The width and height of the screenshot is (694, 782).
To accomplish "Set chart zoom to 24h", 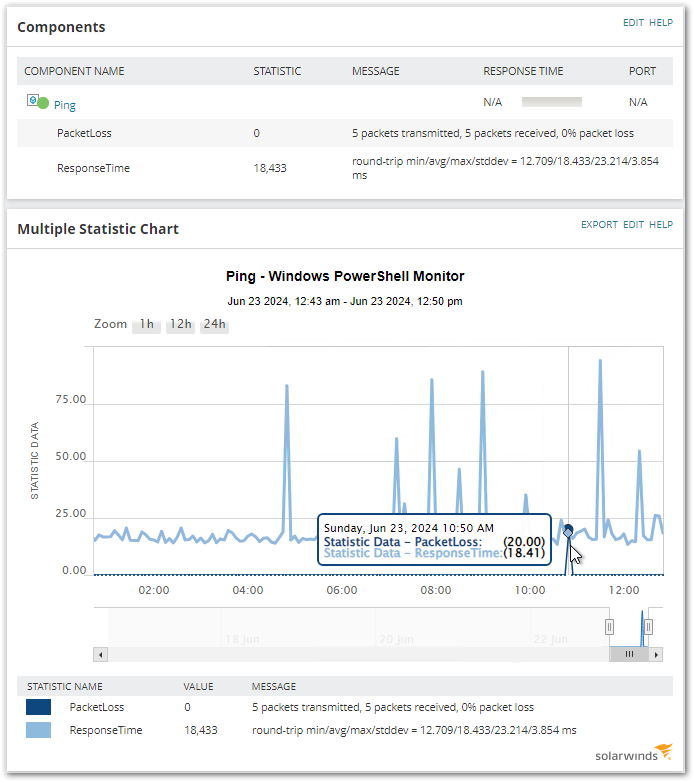I will coord(214,325).
